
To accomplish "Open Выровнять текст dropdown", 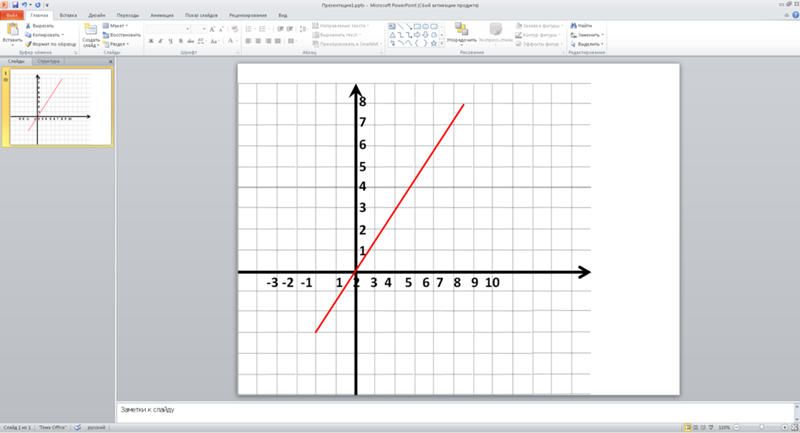I will tap(336, 35).
